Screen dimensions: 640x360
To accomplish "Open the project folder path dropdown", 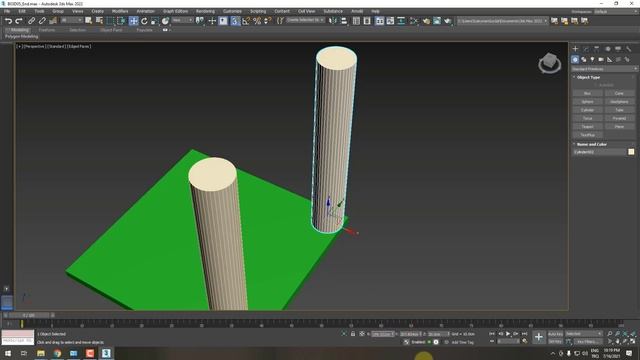I will tap(502, 20).
